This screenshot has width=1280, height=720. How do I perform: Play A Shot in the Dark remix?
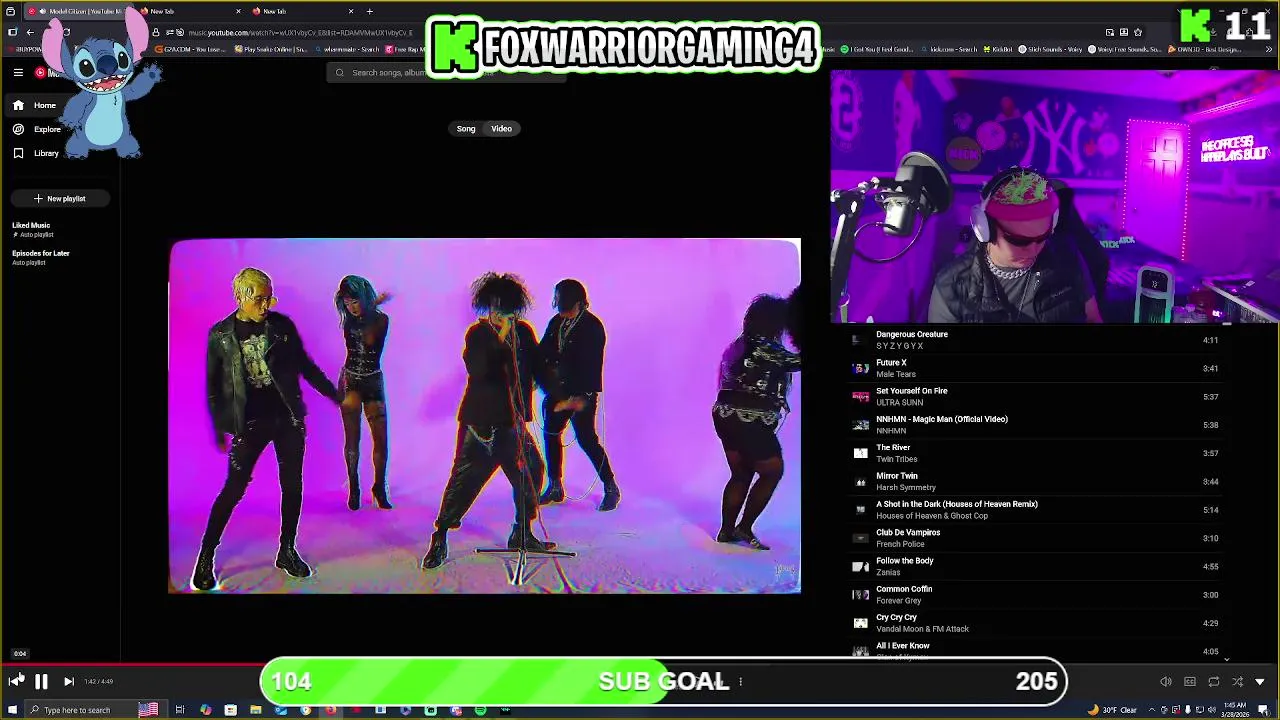point(1035,510)
